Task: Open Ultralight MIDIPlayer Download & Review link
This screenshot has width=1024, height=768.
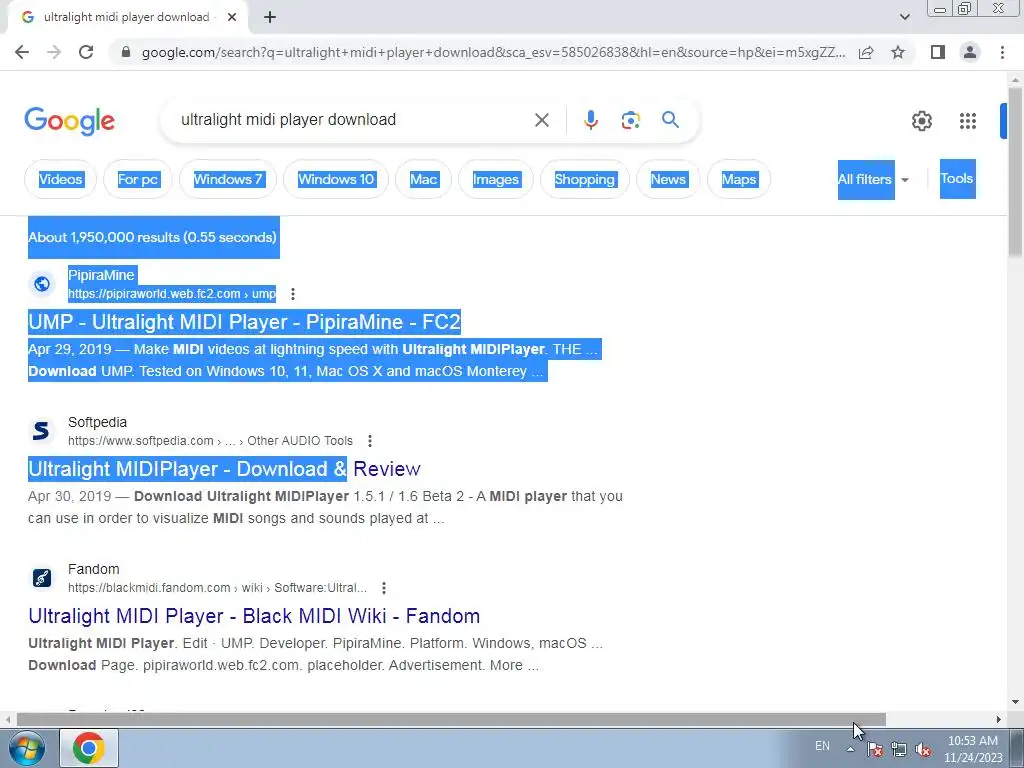Action: tap(224, 469)
